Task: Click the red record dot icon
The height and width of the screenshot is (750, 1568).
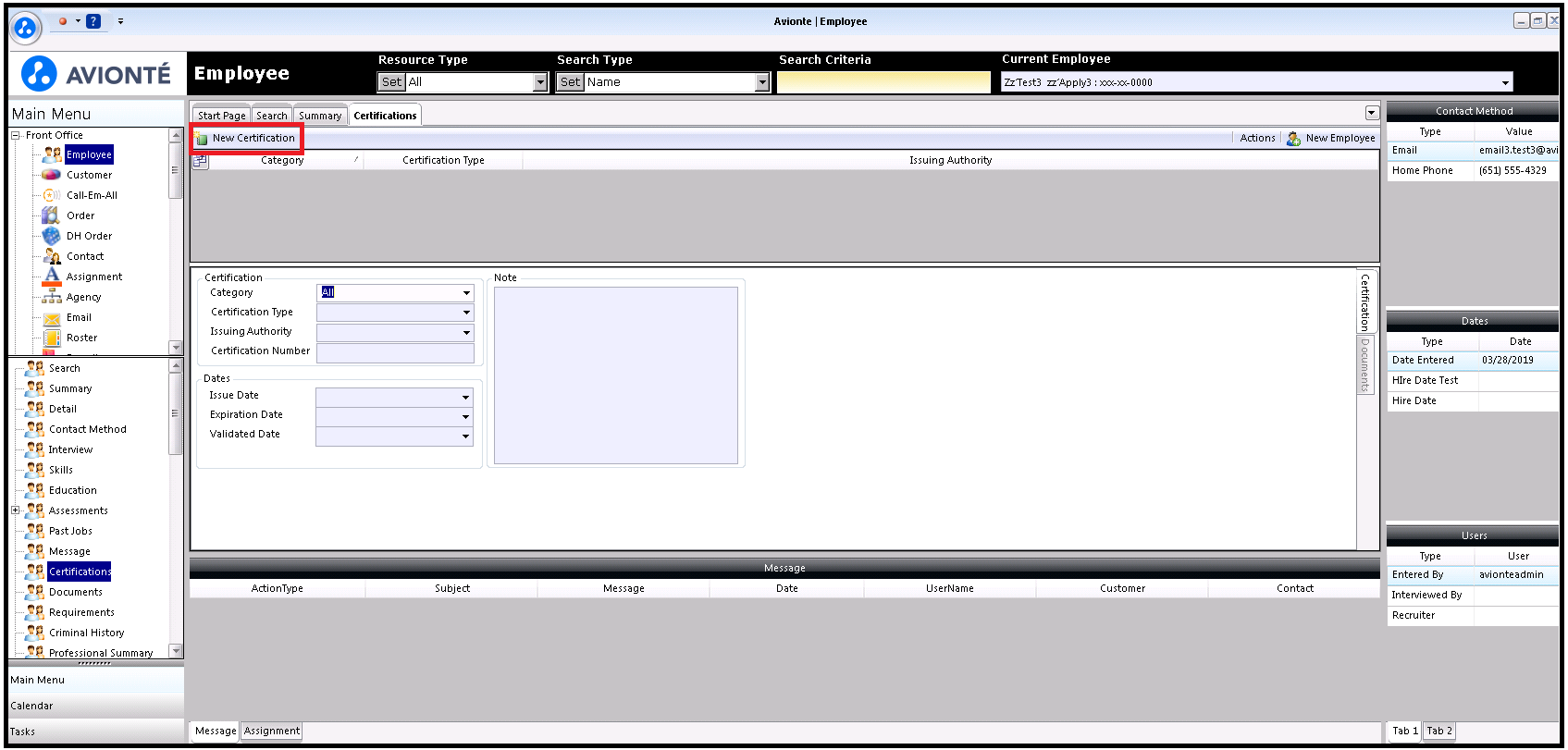Action: (x=63, y=20)
